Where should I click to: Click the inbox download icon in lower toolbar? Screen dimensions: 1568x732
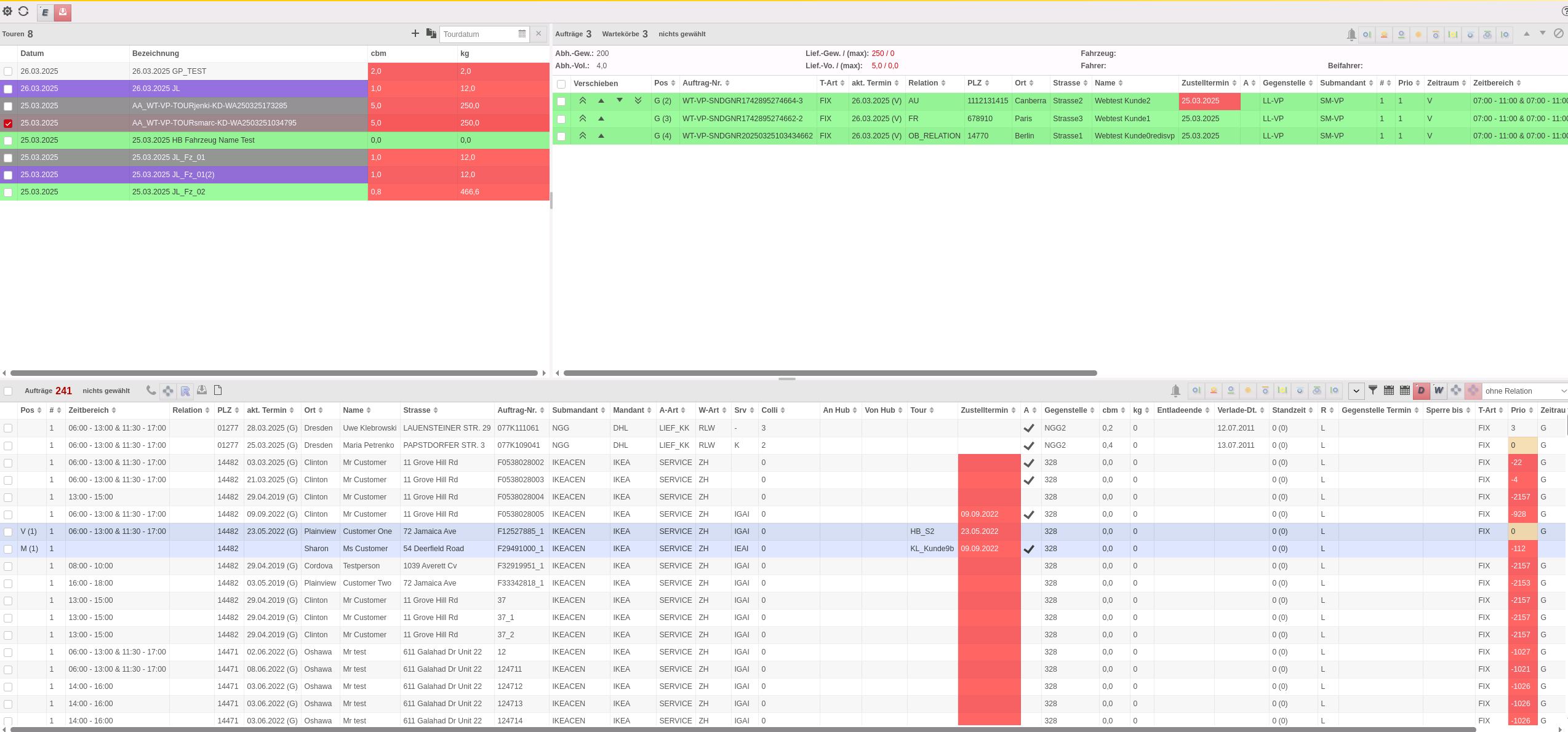click(x=202, y=390)
